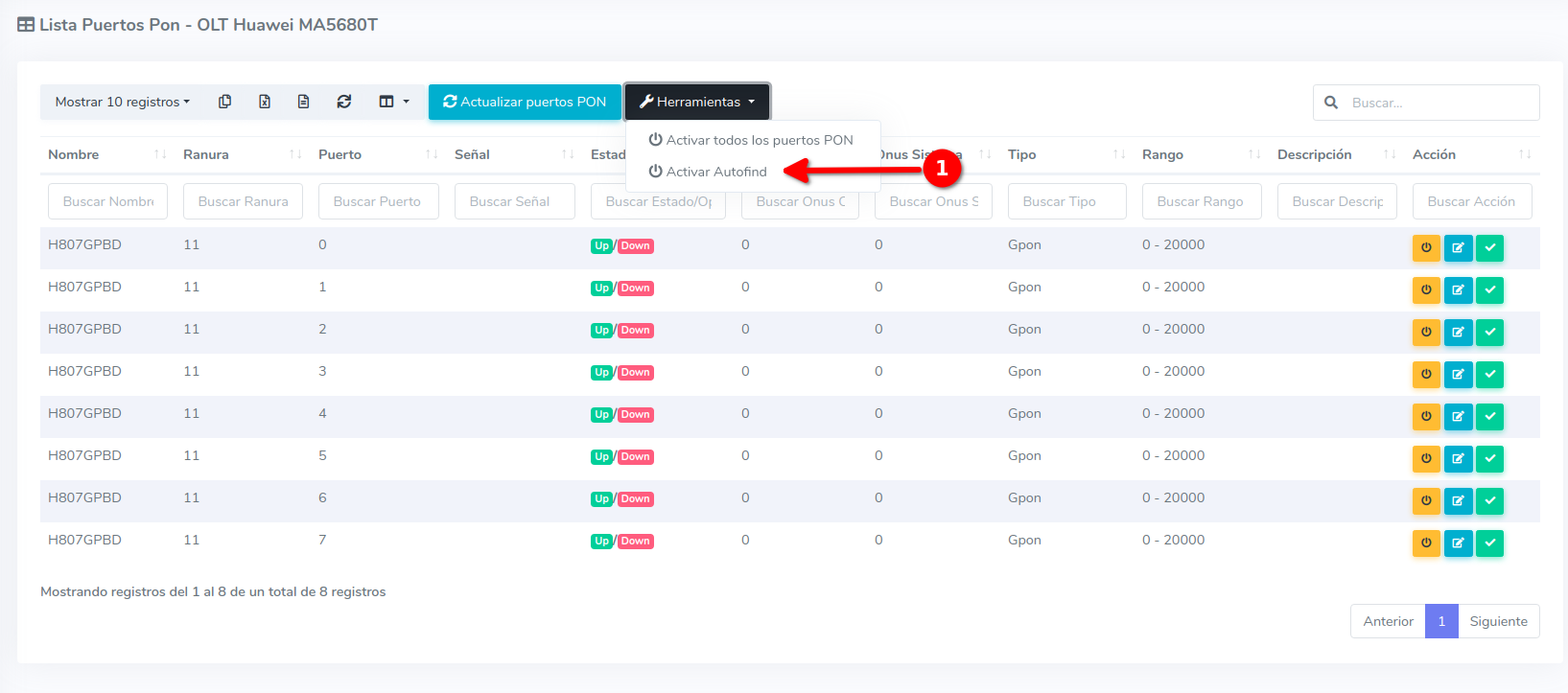Click green checkmark button for port 5
This screenshot has width=1568, height=693.
tap(1489, 458)
